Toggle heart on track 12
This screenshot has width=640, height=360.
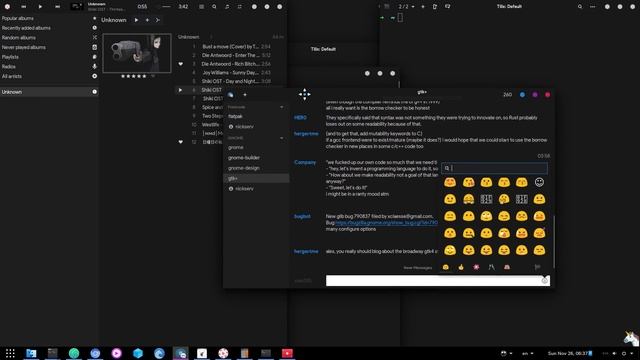click(x=180, y=142)
